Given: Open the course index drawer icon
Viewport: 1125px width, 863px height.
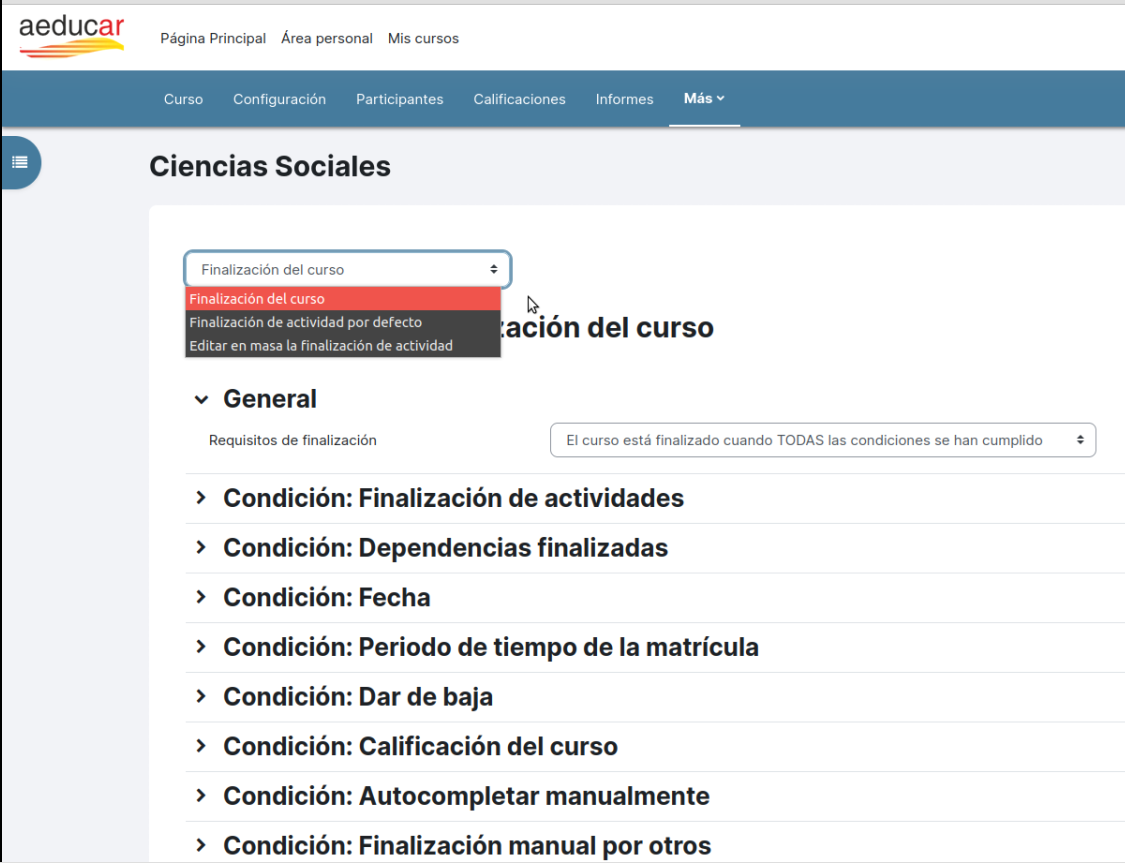Looking at the screenshot, I should [x=20, y=163].
